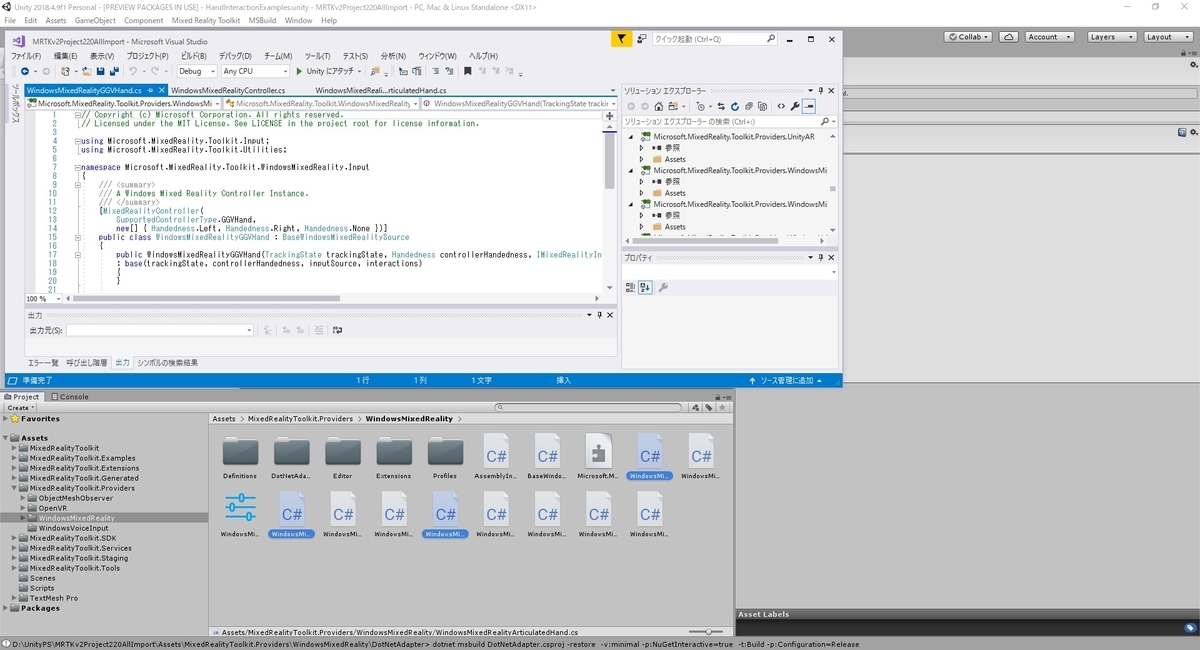This screenshot has height=650, width=1200.
Task: Start debugging with Unity にアタッチ button
Action: click(x=328, y=71)
